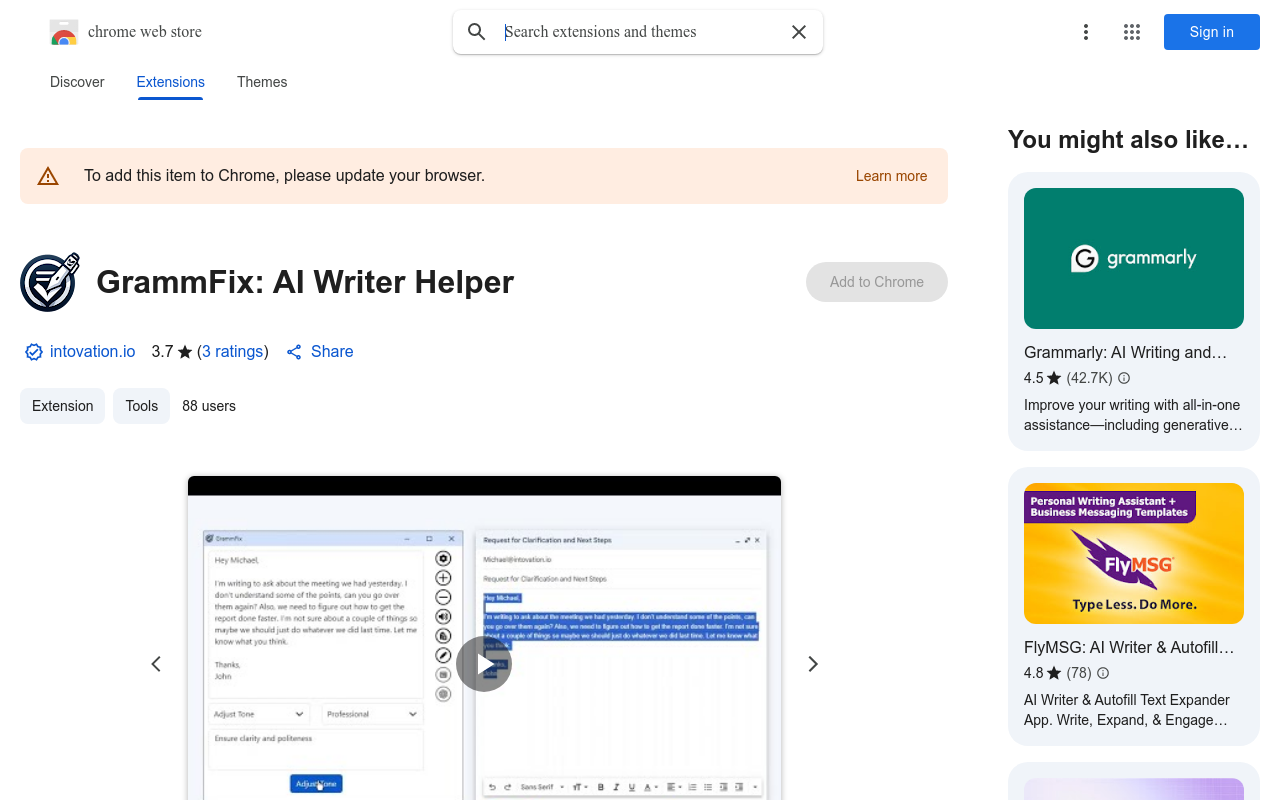
Task: Open the 3 ratings link
Action: coord(233,352)
